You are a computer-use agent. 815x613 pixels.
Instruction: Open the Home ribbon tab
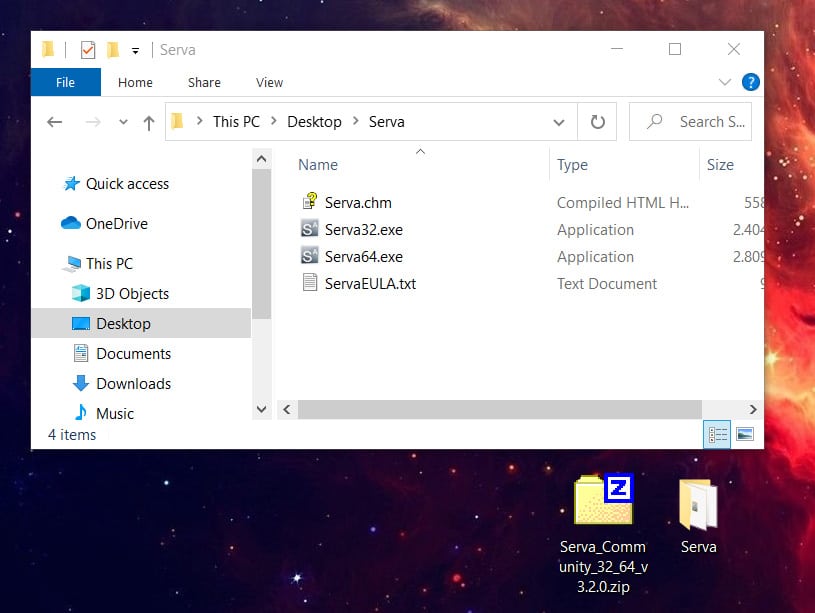135,82
